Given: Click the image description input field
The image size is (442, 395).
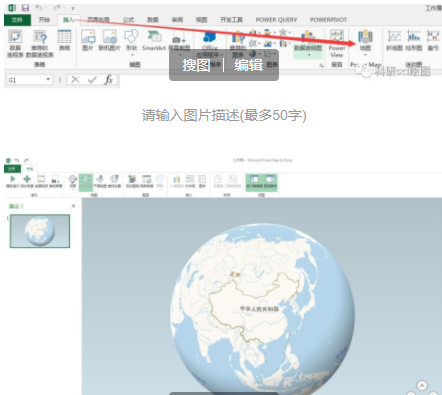Looking at the screenshot, I should tap(224, 115).
